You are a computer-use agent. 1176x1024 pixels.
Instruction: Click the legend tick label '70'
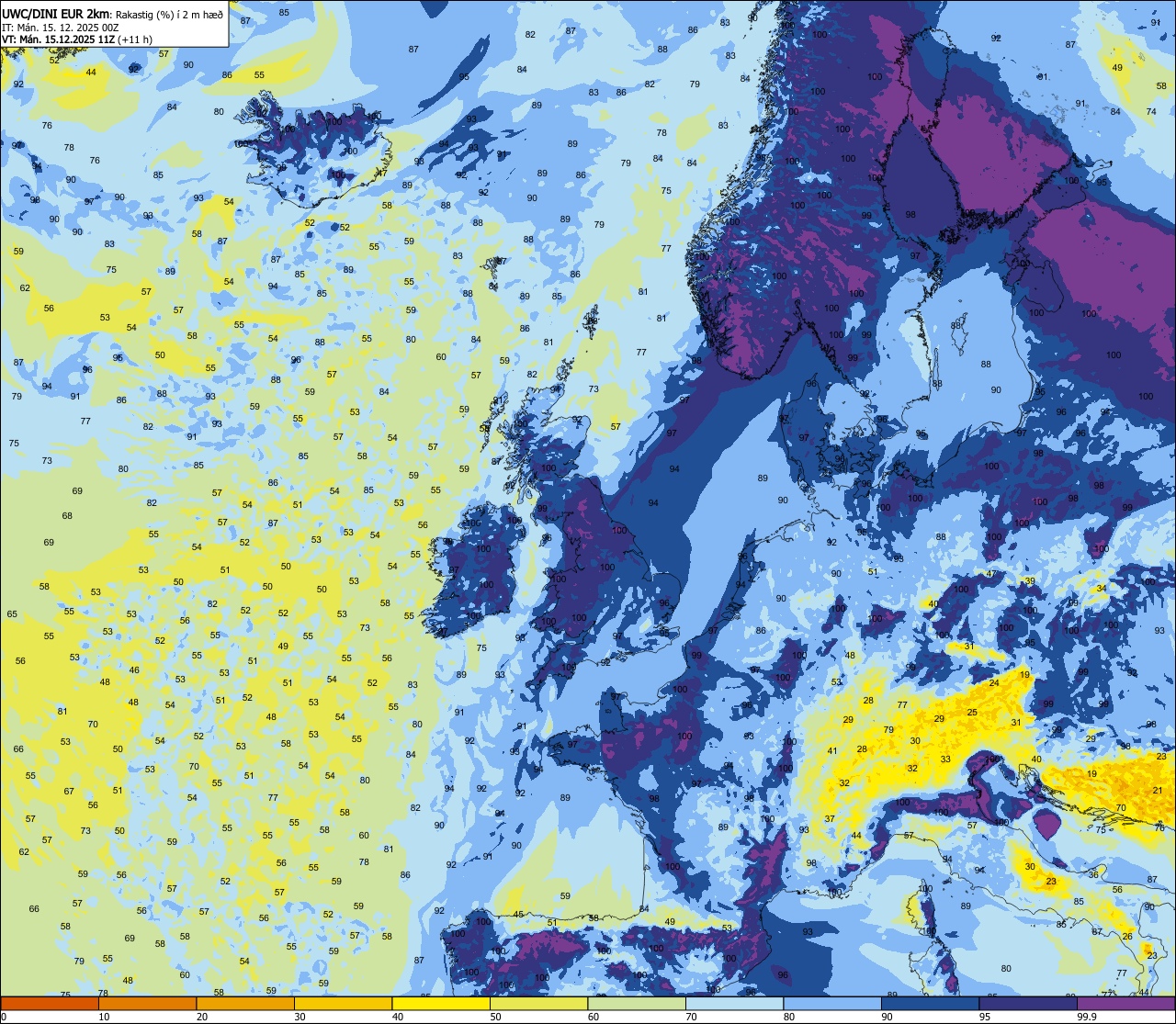click(x=691, y=1017)
